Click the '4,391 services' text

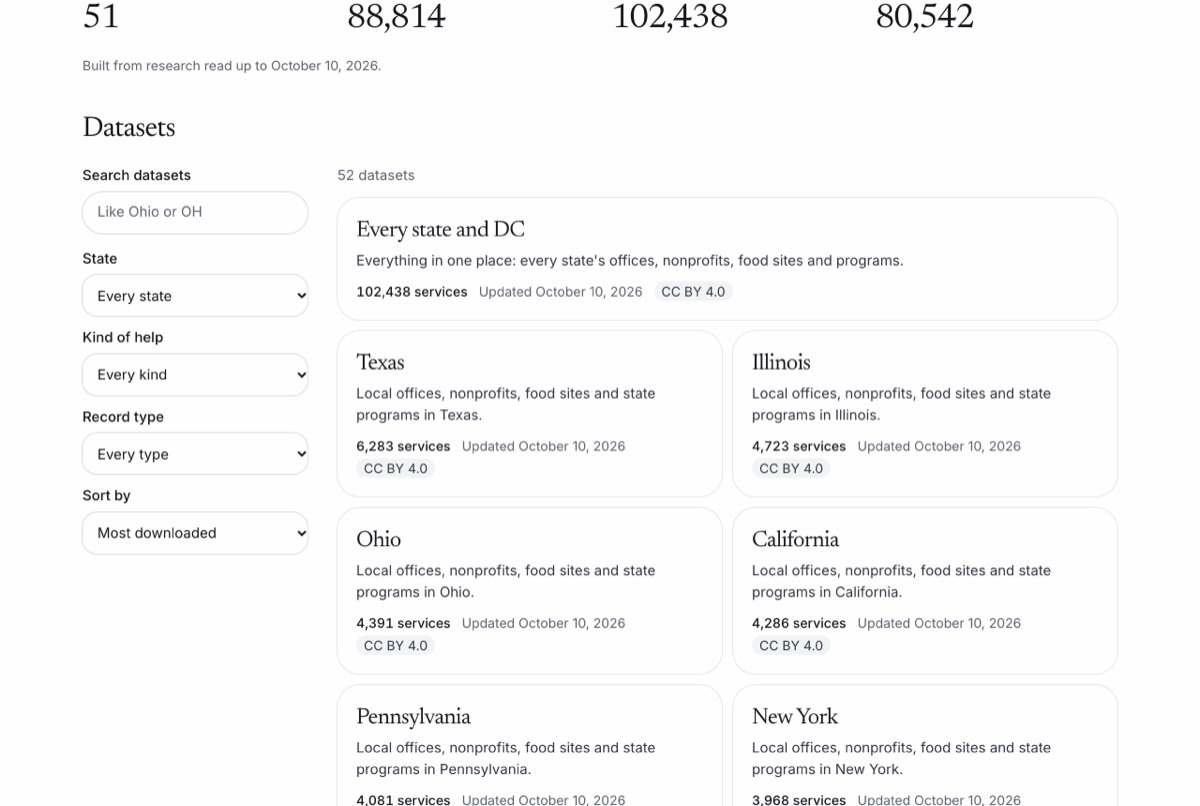pos(403,623)
